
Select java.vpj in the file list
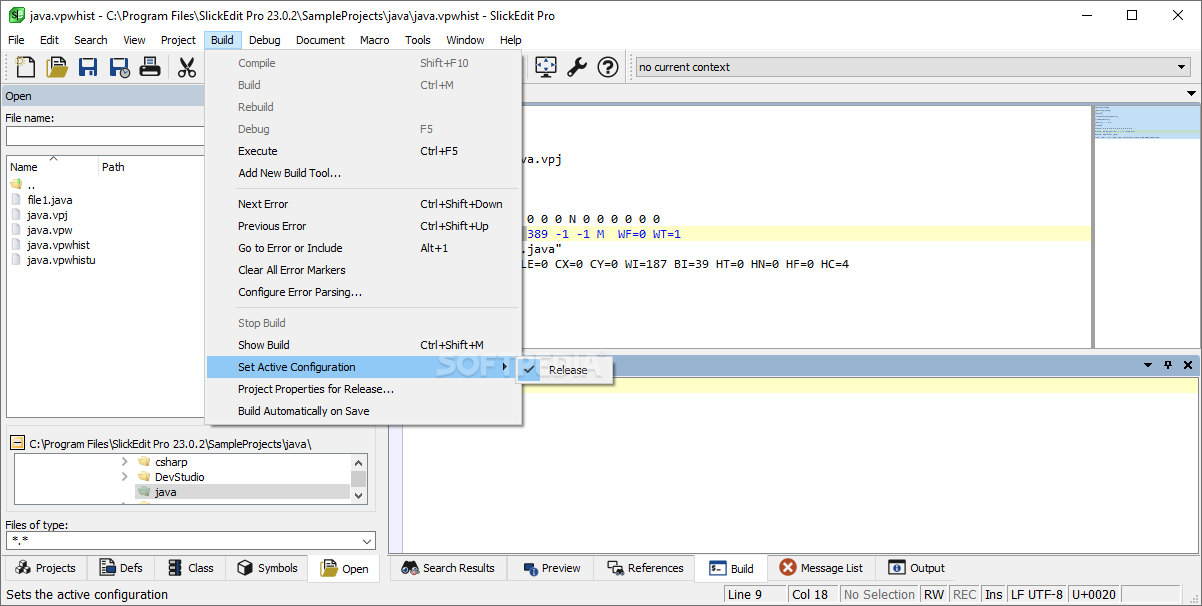tap(46, 215)
